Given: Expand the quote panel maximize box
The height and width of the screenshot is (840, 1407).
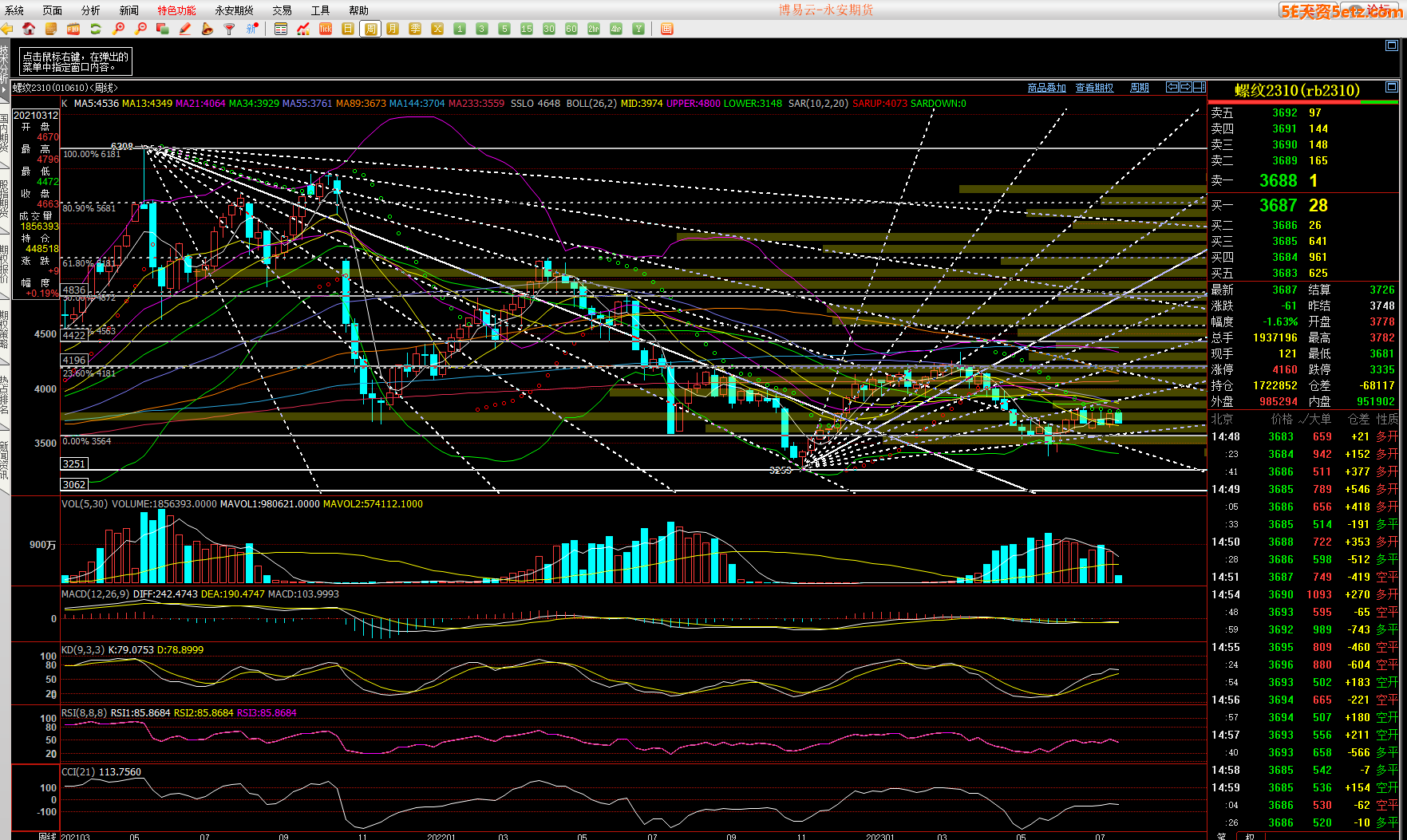Looking at the screenshot, I should click(x=1391, y=87).
